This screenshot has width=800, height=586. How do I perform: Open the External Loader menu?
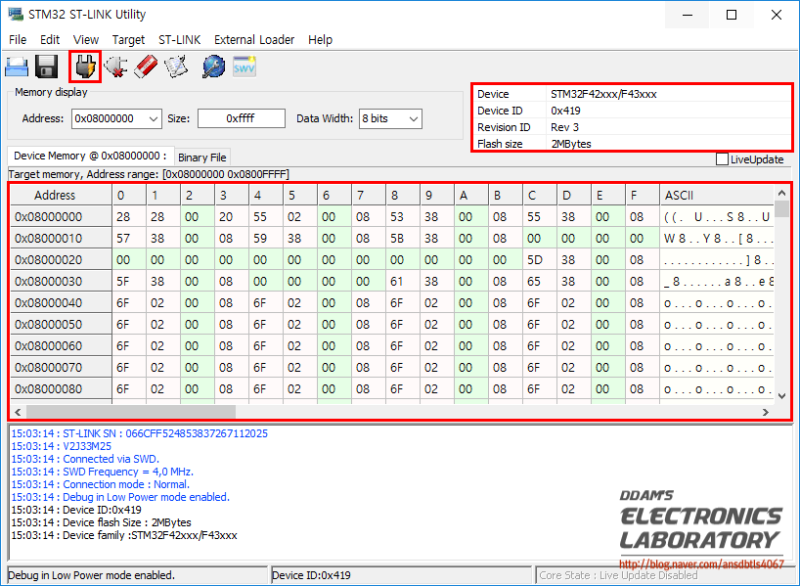pyautogui.click(x=254, y=40)
